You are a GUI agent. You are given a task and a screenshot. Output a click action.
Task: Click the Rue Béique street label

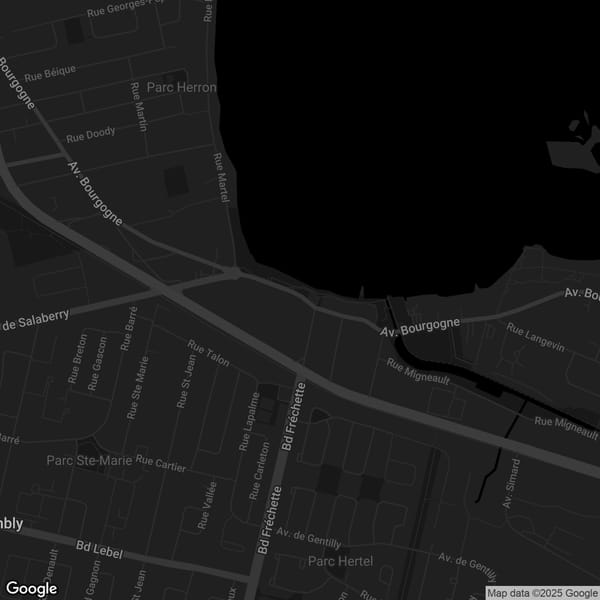[x=49, y=74]
